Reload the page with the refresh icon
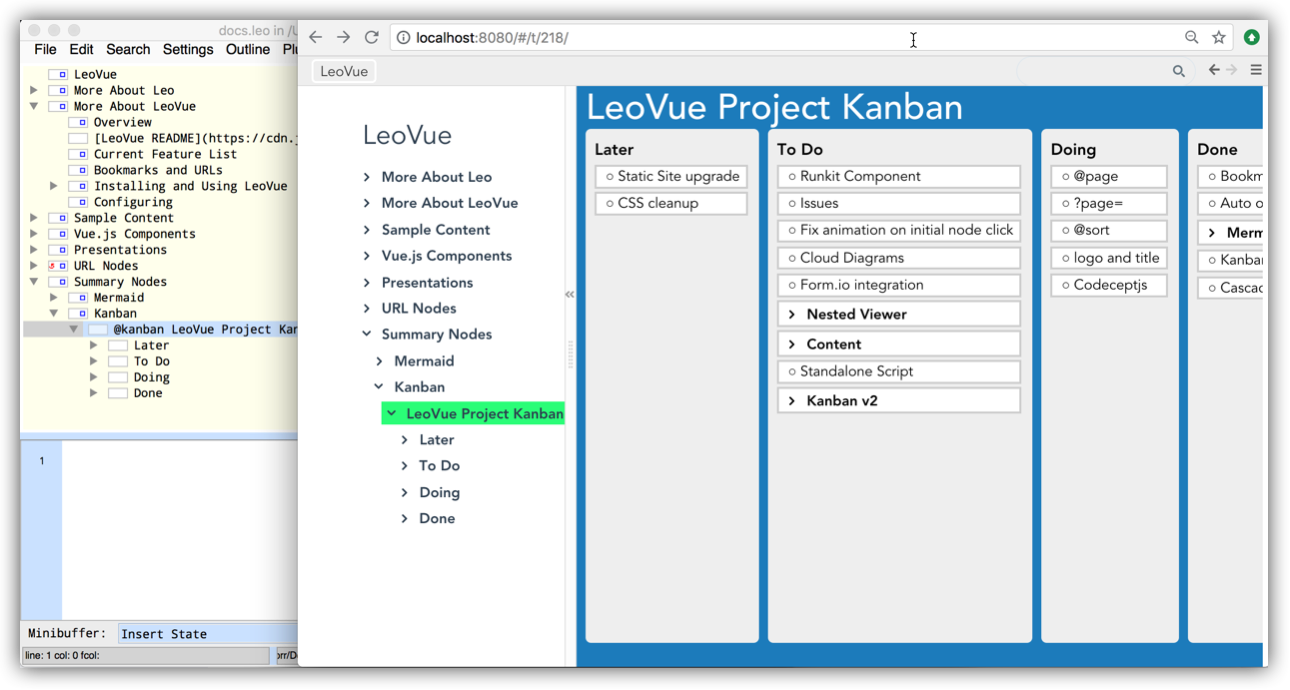 click(x=371, y=37)
